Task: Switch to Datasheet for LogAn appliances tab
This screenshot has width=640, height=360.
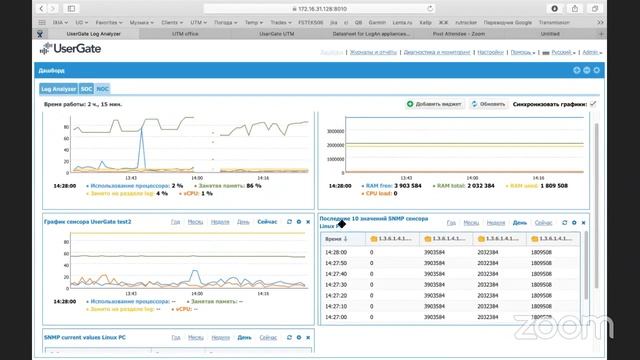Action: [371, 34]
